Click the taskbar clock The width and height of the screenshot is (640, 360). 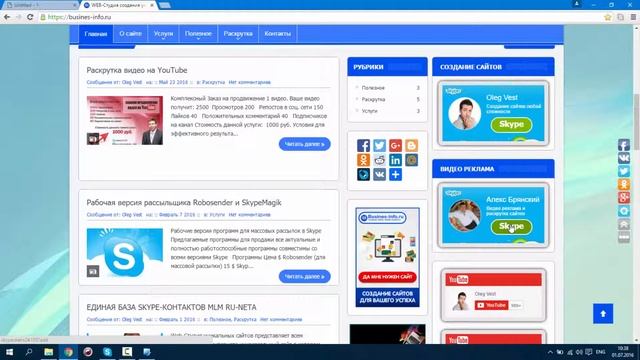[623, 352]
